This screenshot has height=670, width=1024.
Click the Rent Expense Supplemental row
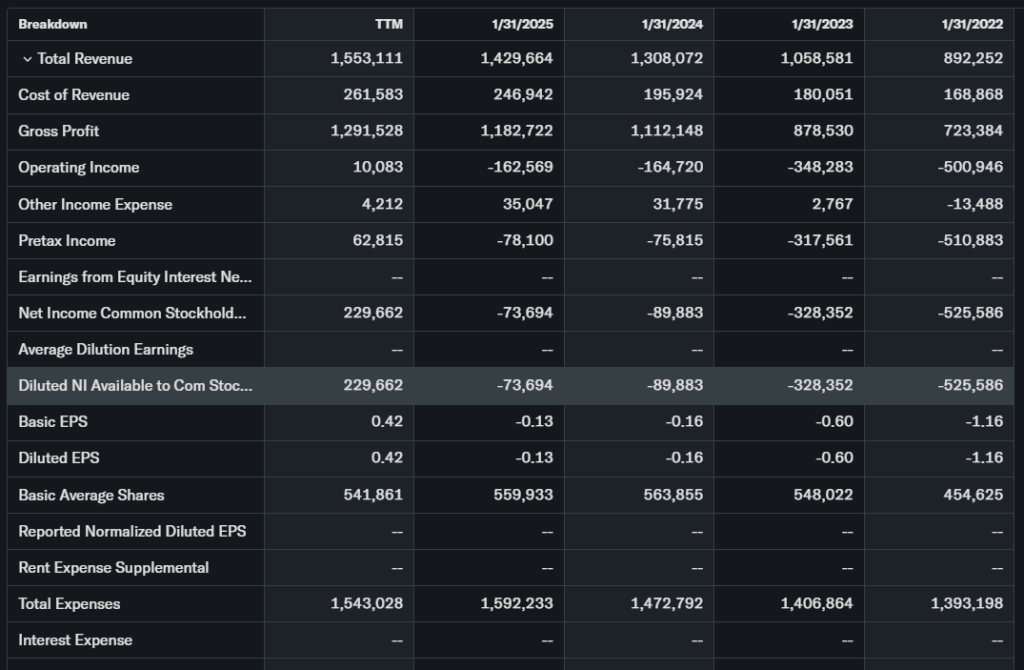[x=113, y=567]
